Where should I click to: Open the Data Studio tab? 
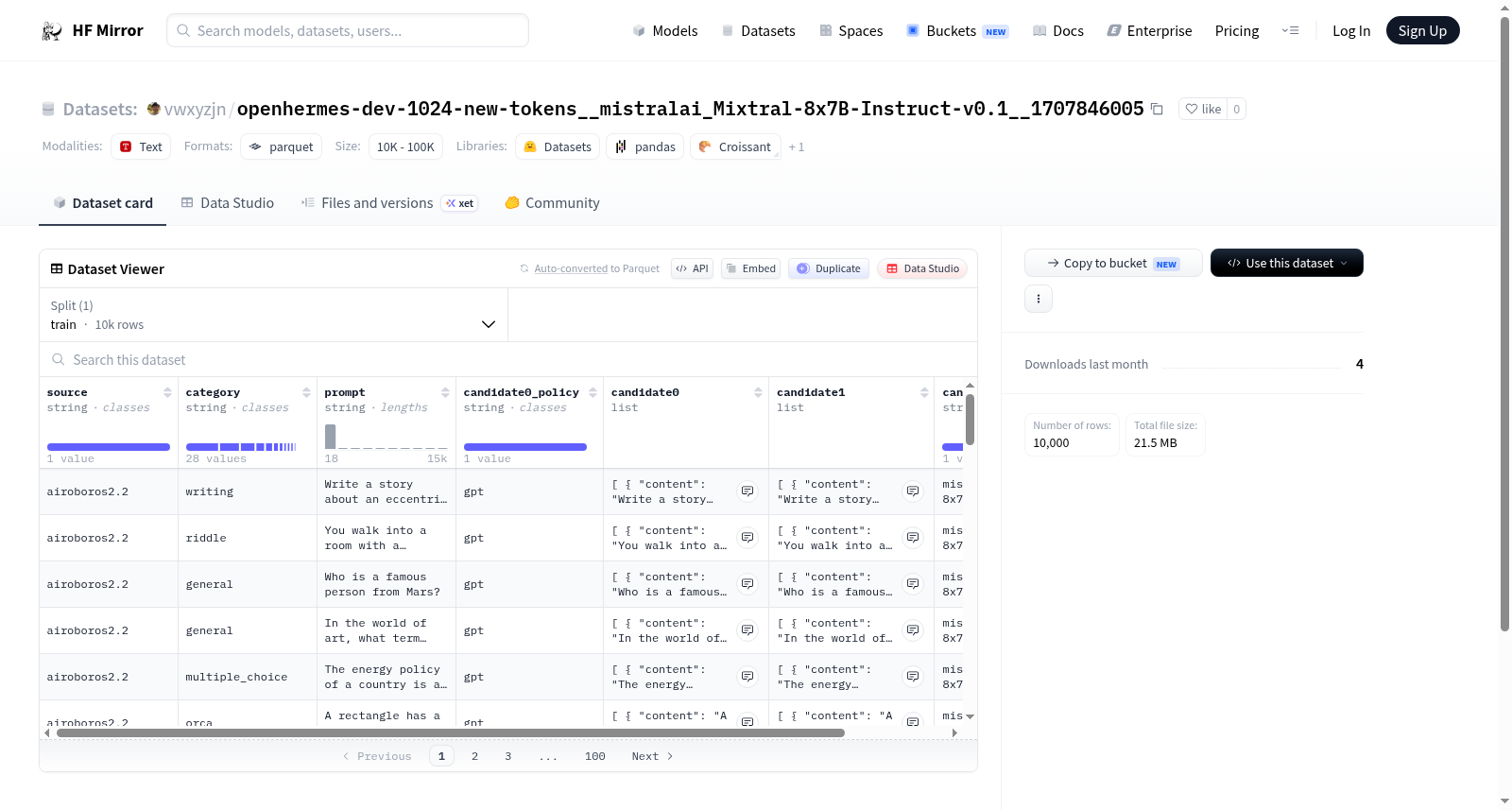[x=228, y=202]
